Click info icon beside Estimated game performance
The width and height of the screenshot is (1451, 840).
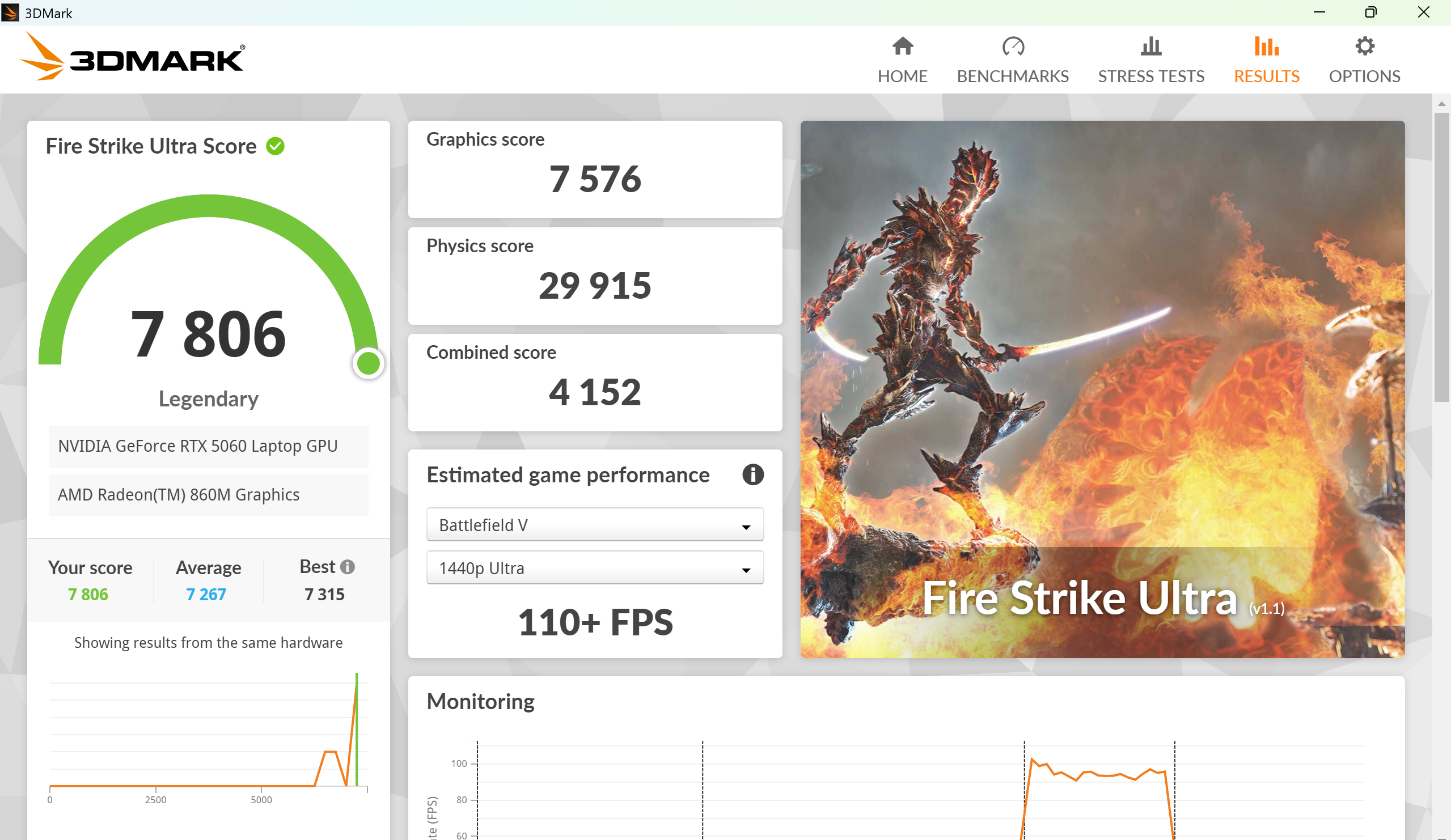[752, 475]
